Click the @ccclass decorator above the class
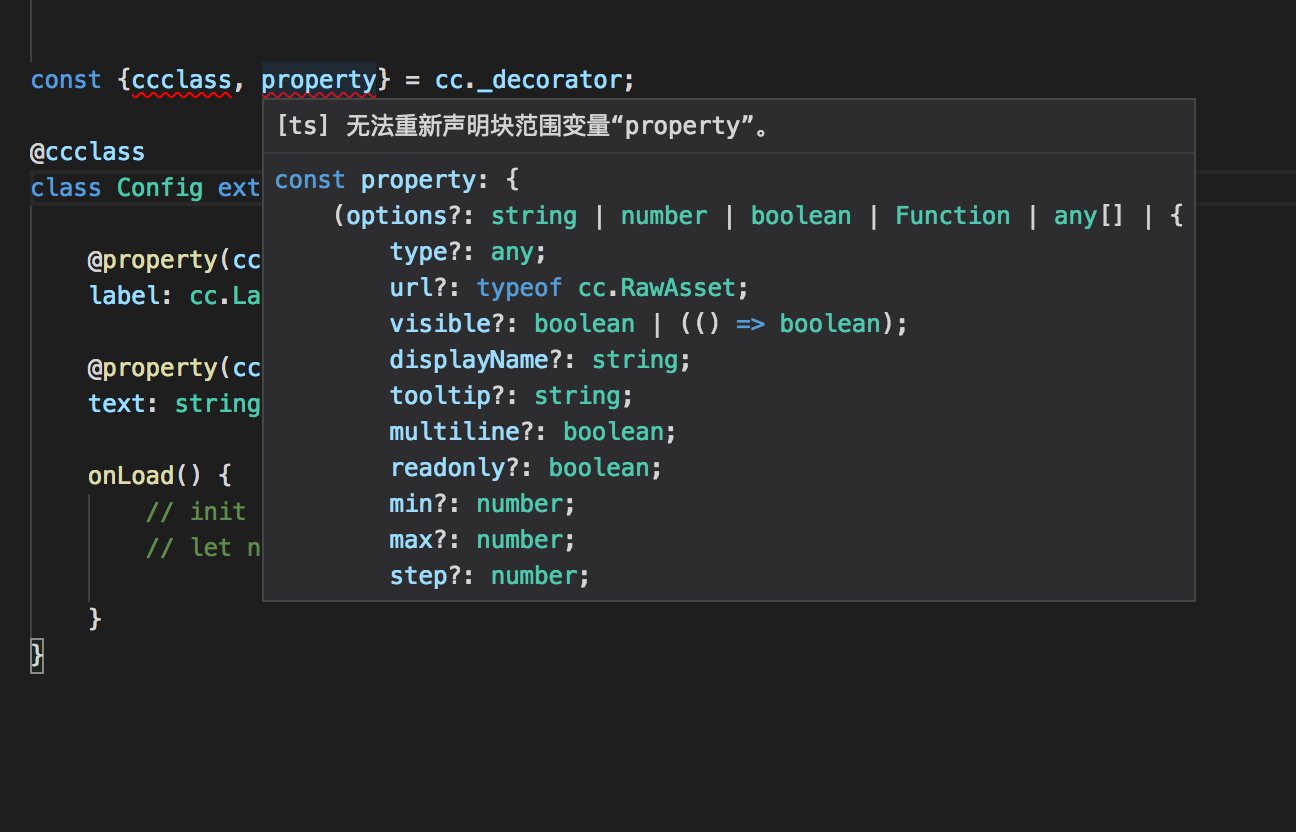Image resolution: width=1296 pixels, height=832 pixels. 88,152
